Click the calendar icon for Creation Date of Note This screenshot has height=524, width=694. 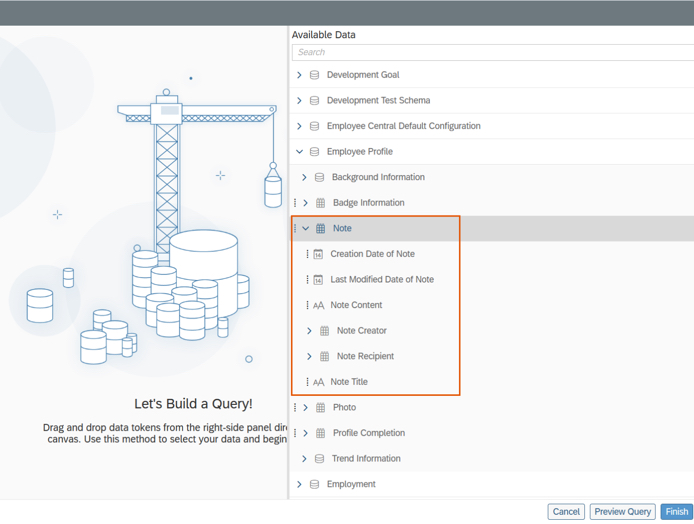click(318, 254)
